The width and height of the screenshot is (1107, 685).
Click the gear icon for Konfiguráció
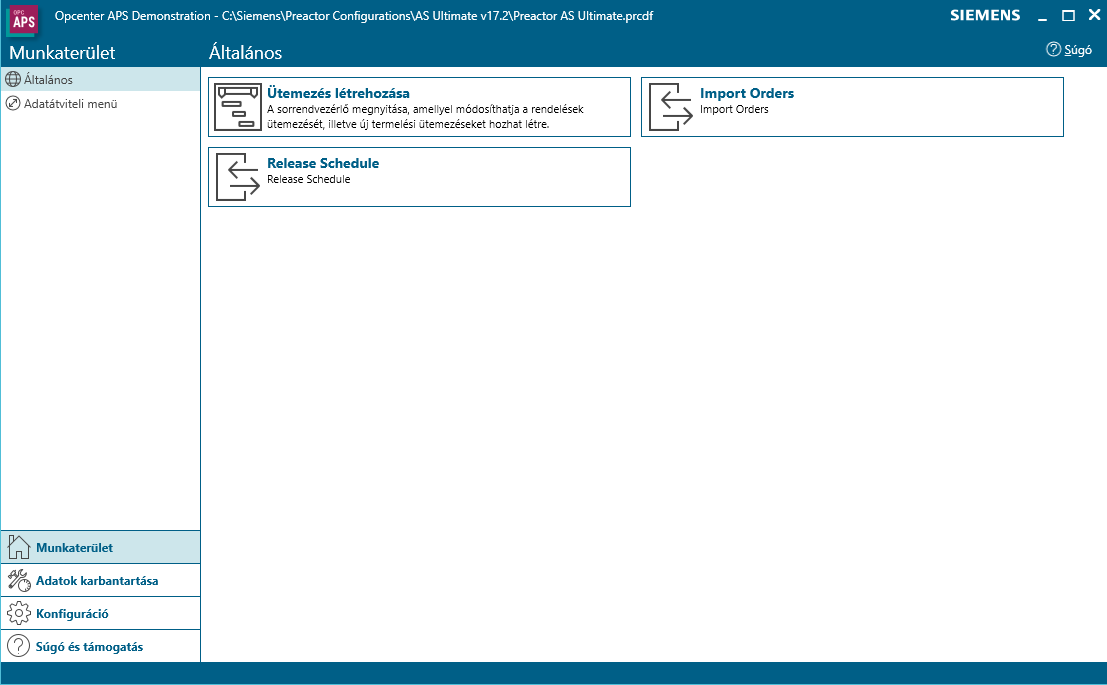18,613
